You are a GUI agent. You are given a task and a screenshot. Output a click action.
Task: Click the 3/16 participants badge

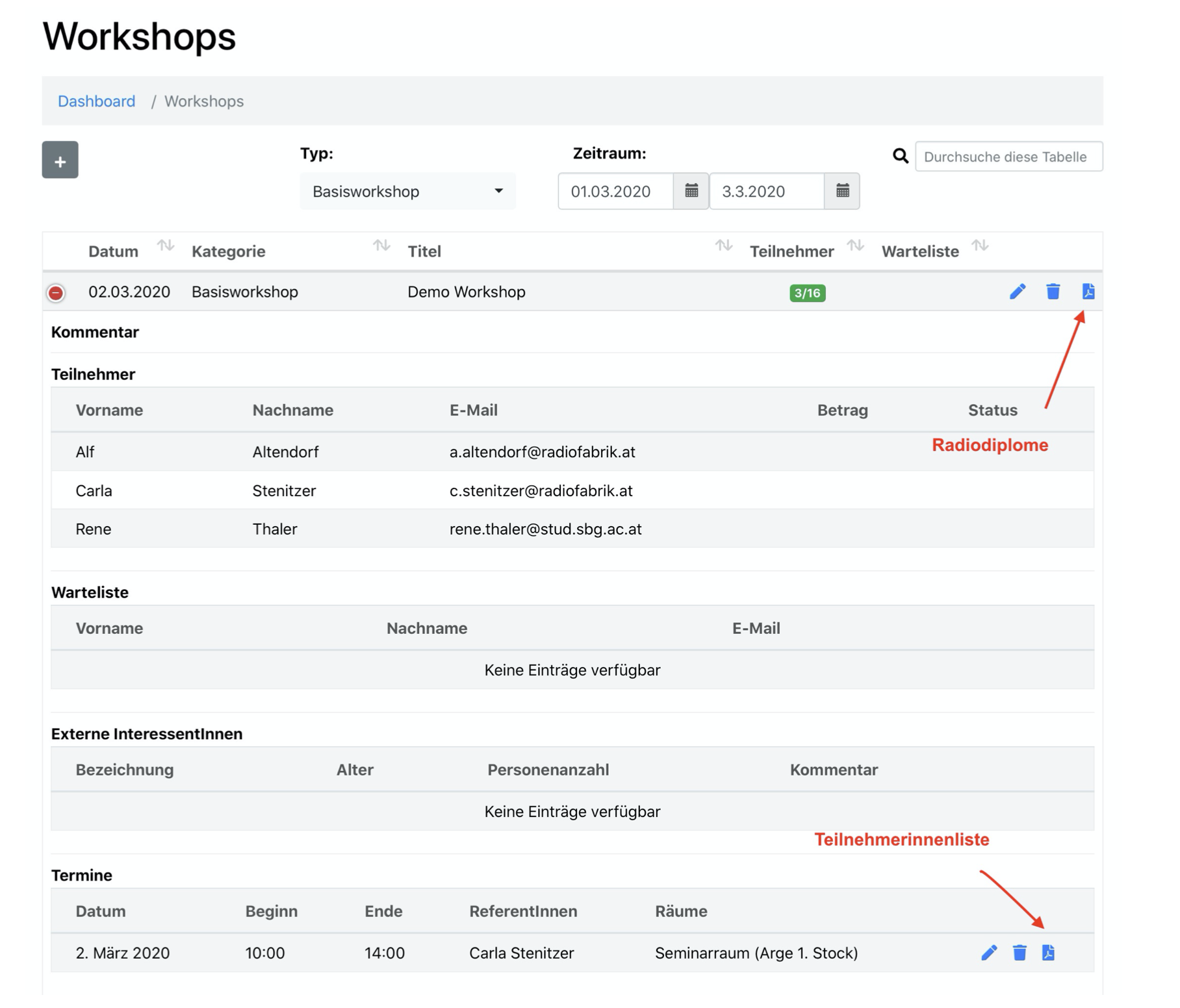tap(807, 293)
